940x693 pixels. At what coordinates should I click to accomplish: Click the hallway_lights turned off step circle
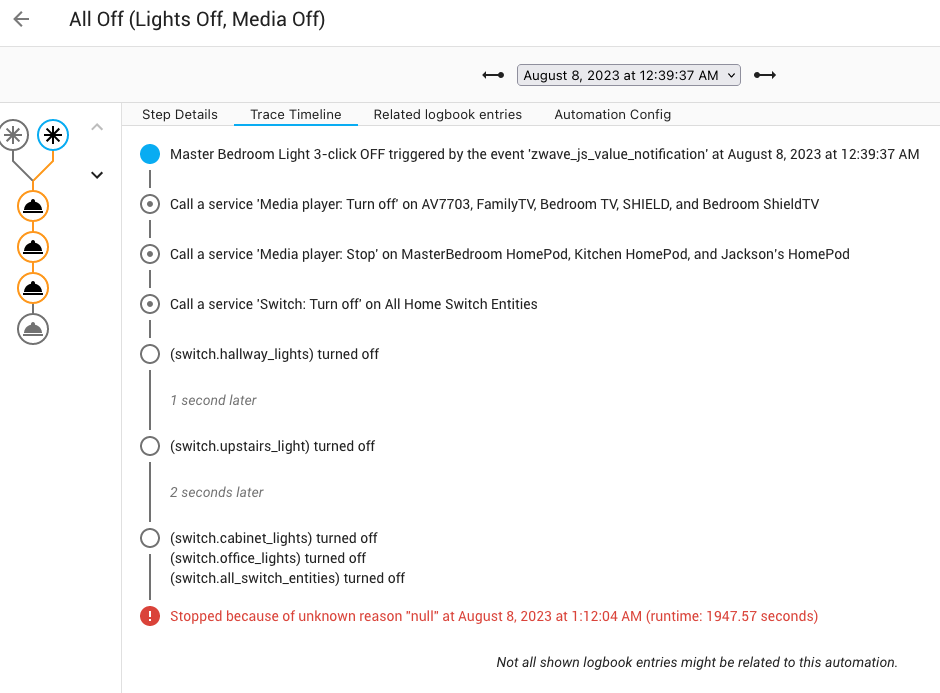click(x=150, y=354)
